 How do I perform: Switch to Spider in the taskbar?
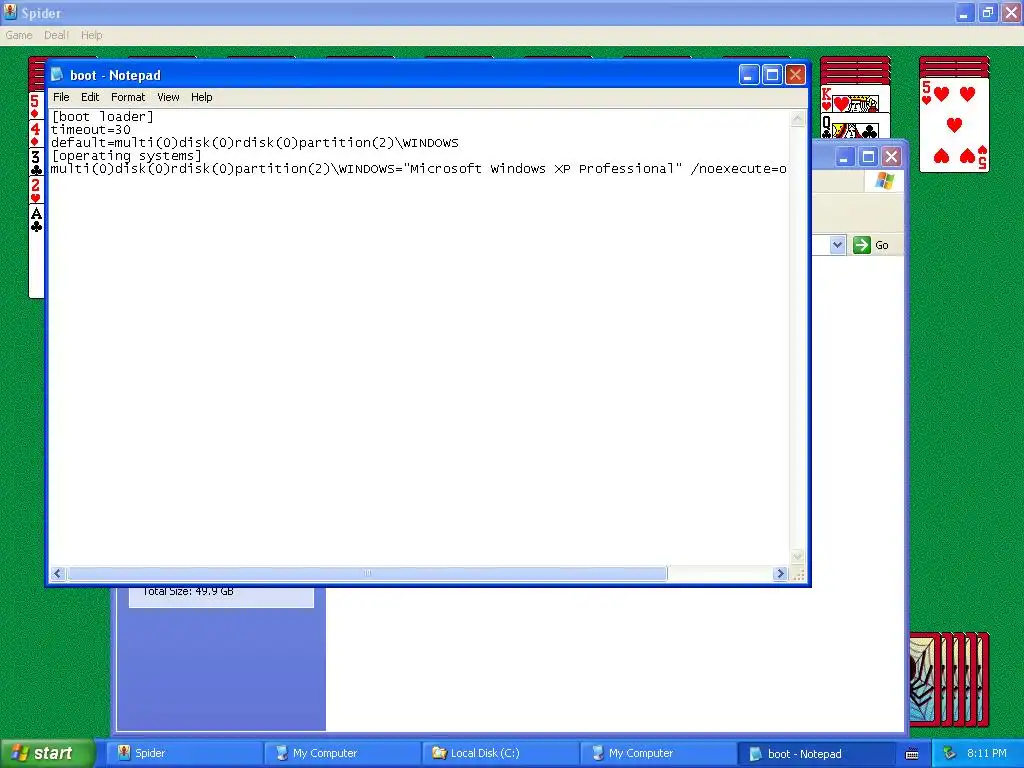[x=185, y=753]
